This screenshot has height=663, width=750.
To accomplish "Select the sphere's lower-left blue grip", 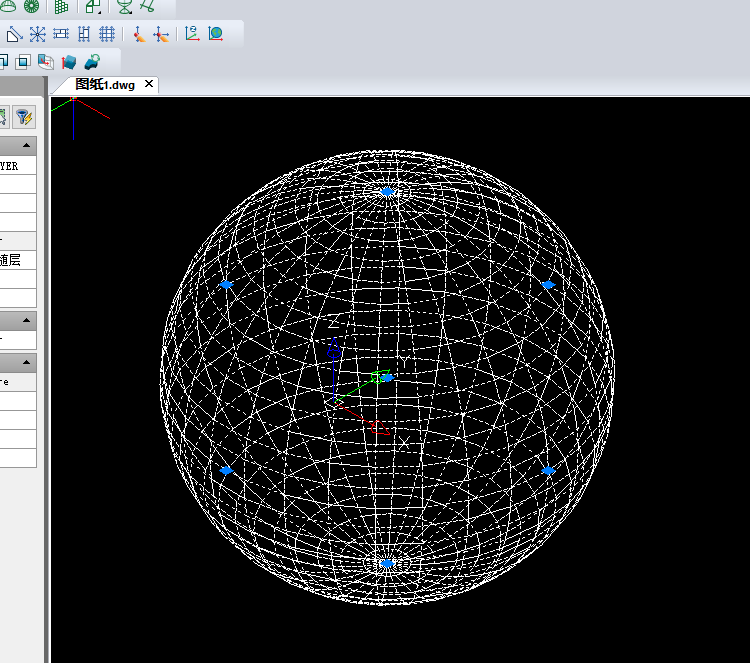I will click(226, 471).
